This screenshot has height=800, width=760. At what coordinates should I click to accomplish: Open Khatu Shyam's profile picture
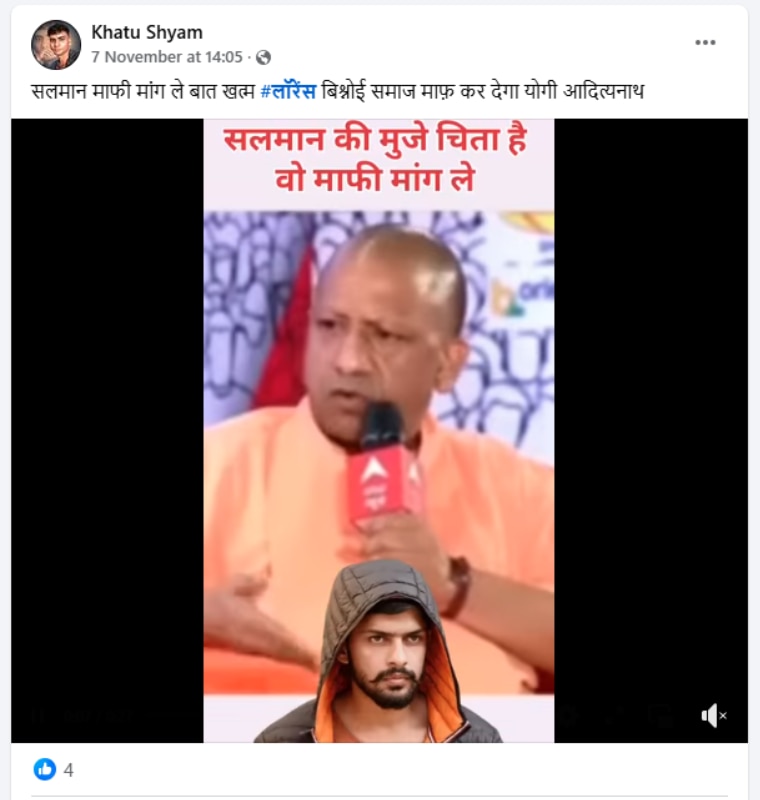[x=56, y=45]
